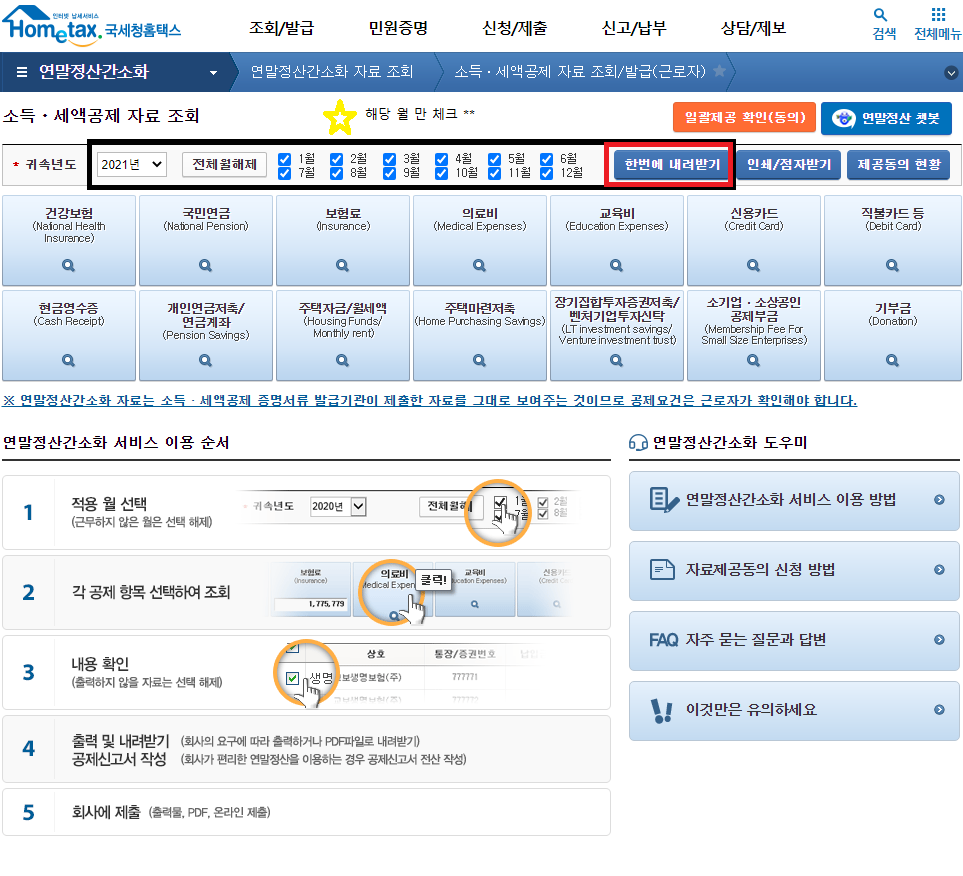
Task: Open the 2021년 year dropdown
Action: (132, 164)
